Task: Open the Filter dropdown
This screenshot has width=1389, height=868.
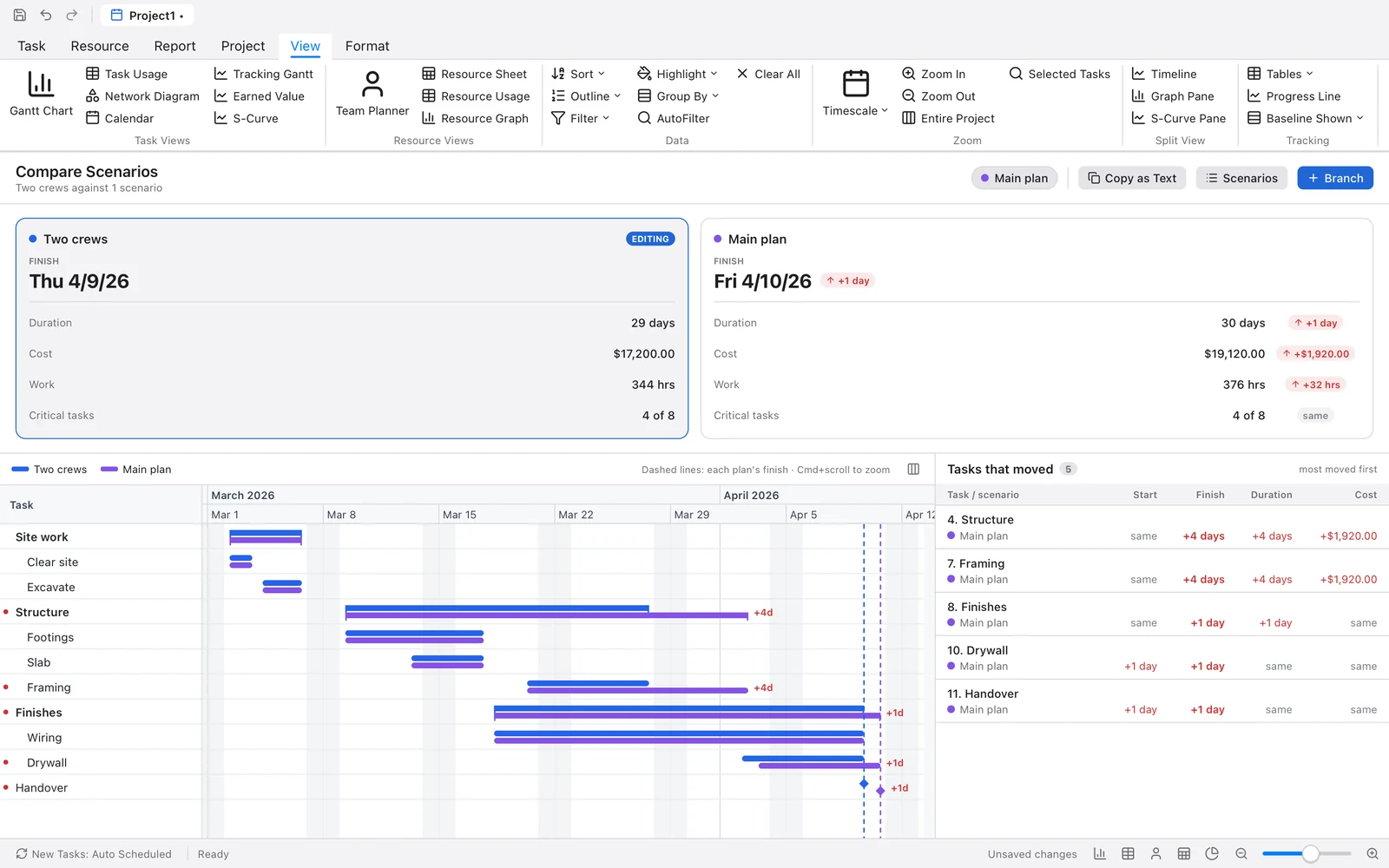Action: (x=581, y=118)
